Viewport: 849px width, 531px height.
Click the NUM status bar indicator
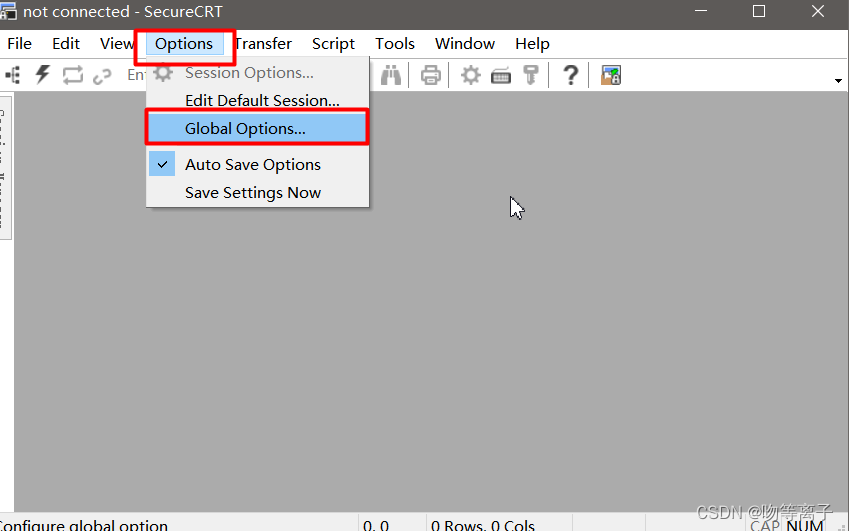[x=805, y=525]
